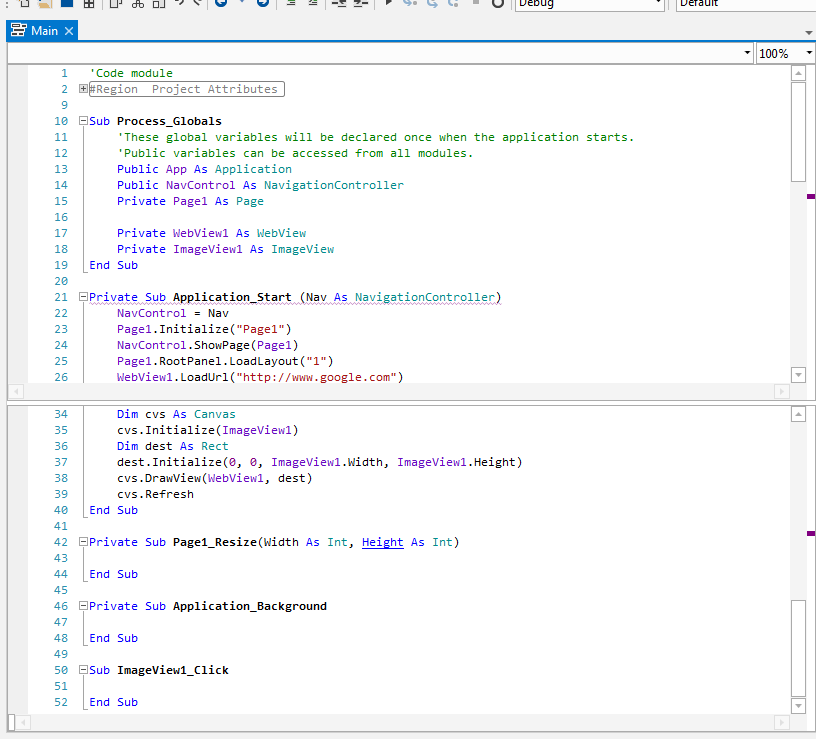Click the purple marker on upper scrollbar
The image size is (816, 739).
[x=810, y=197]
